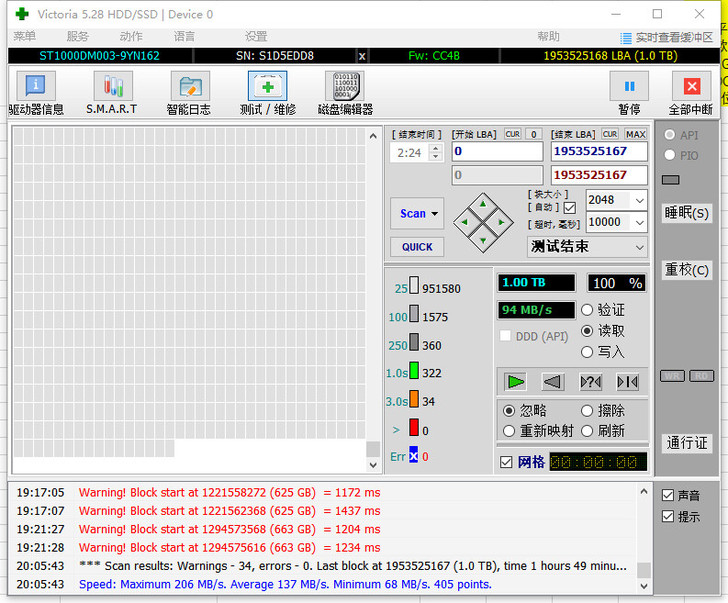Select the remap radio button
The height and width of the screenshot is (603, 728).
coord(509,431)
